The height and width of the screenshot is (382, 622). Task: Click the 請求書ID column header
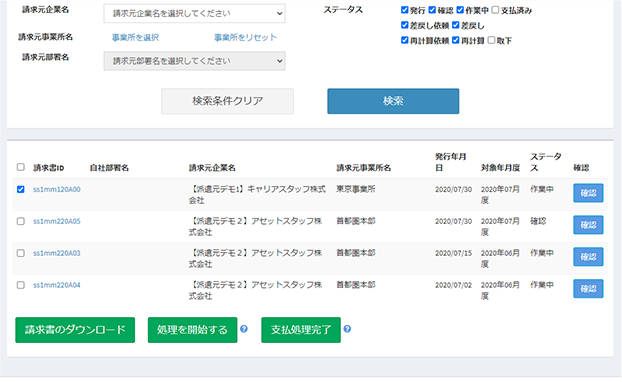click(48, 168)
